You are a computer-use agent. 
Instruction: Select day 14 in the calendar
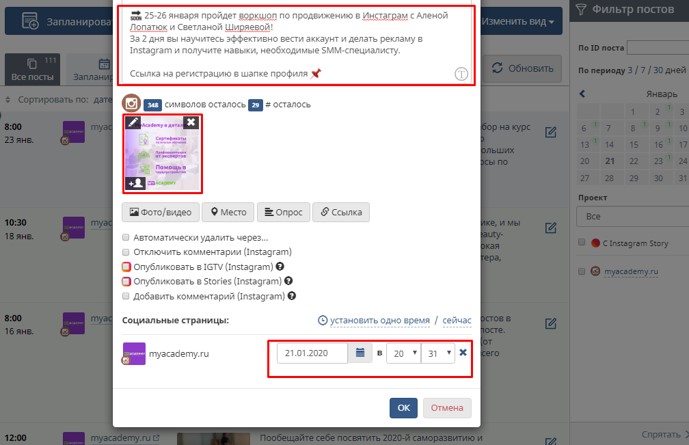609,144
